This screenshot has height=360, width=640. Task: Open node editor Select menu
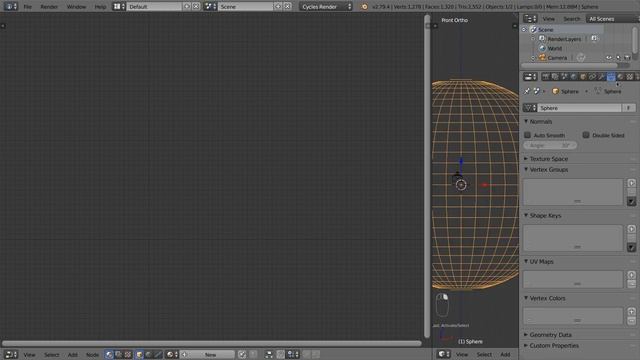point(52,355)
